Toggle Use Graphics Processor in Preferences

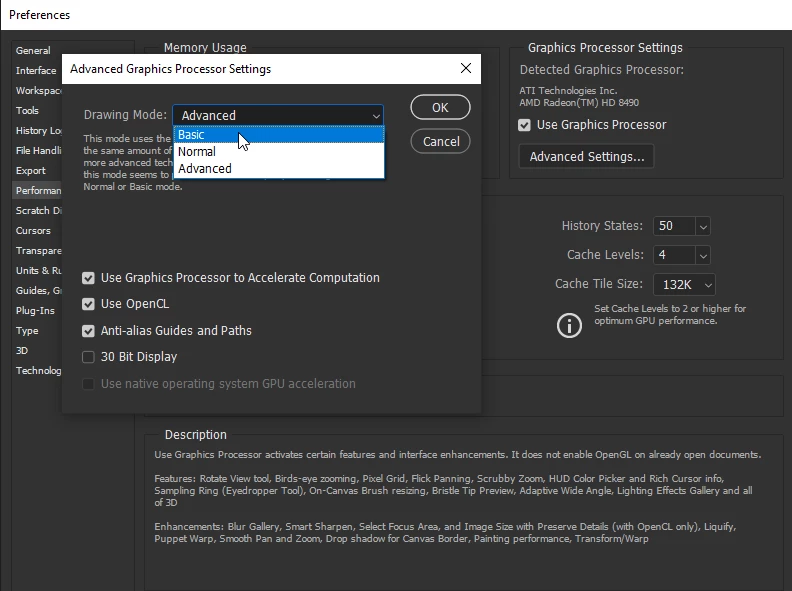(524, 125)
